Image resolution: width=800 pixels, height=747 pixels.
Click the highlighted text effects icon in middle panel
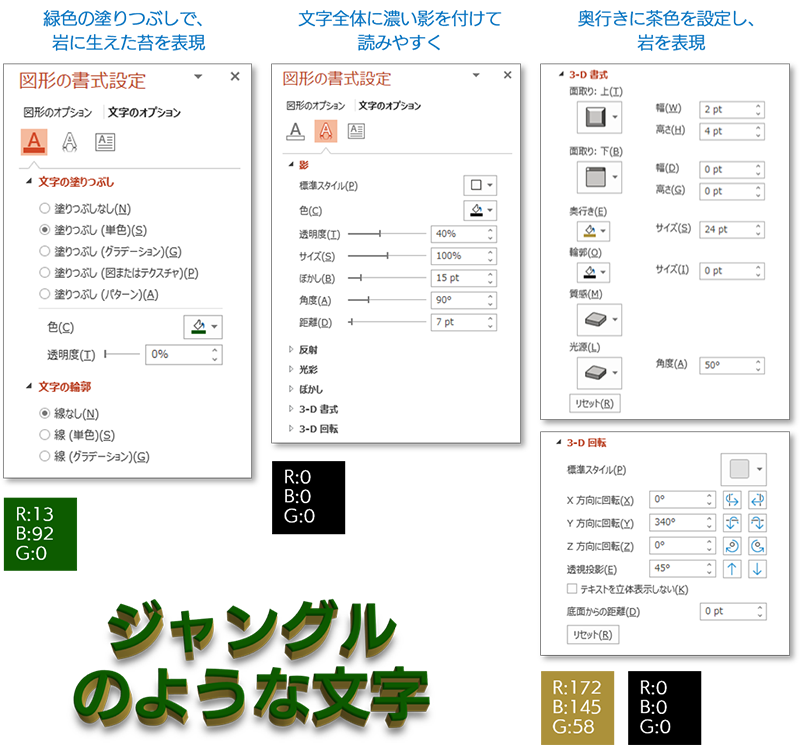[x=325, y=130]
